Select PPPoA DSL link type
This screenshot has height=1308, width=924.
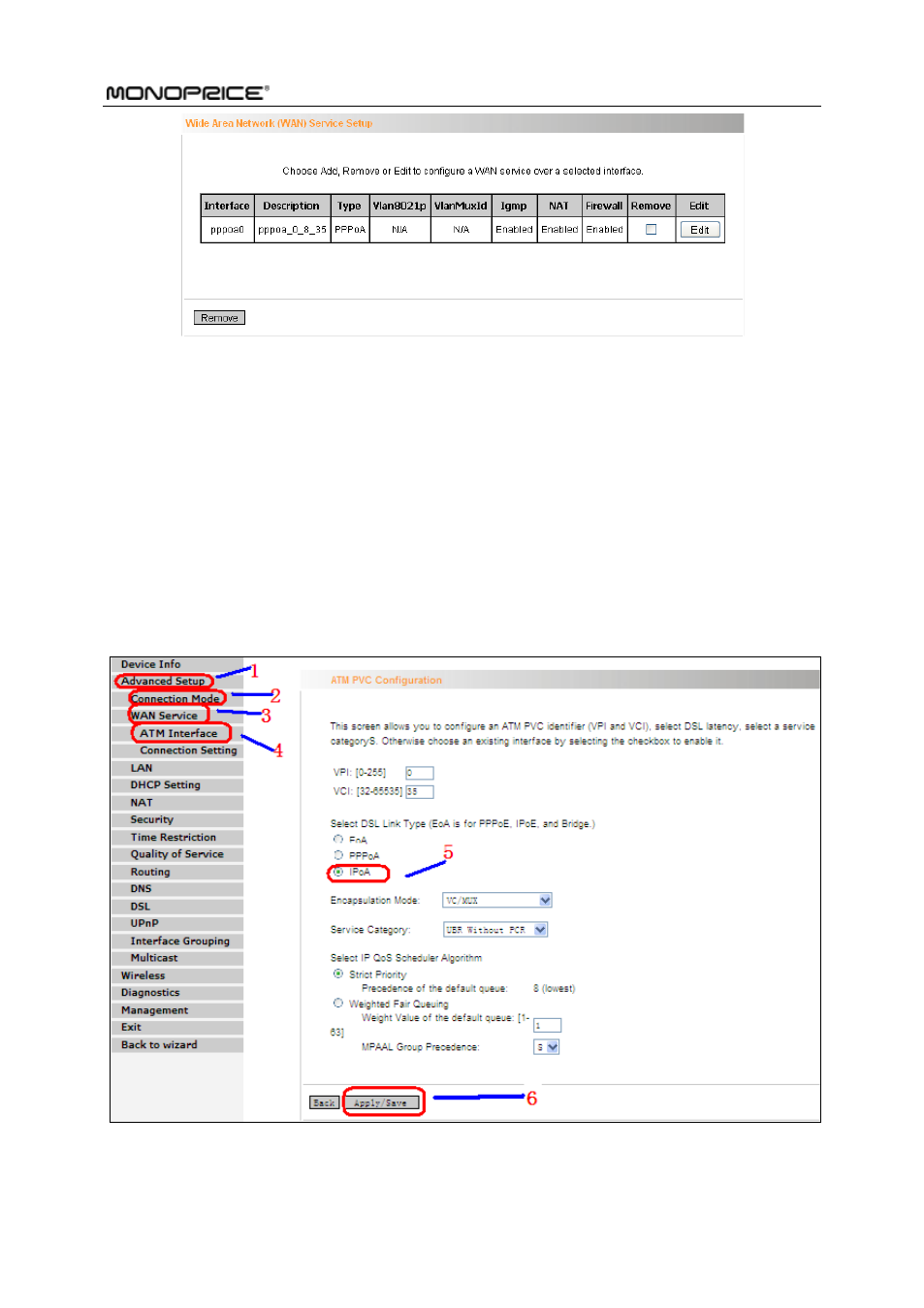[338, 855]
